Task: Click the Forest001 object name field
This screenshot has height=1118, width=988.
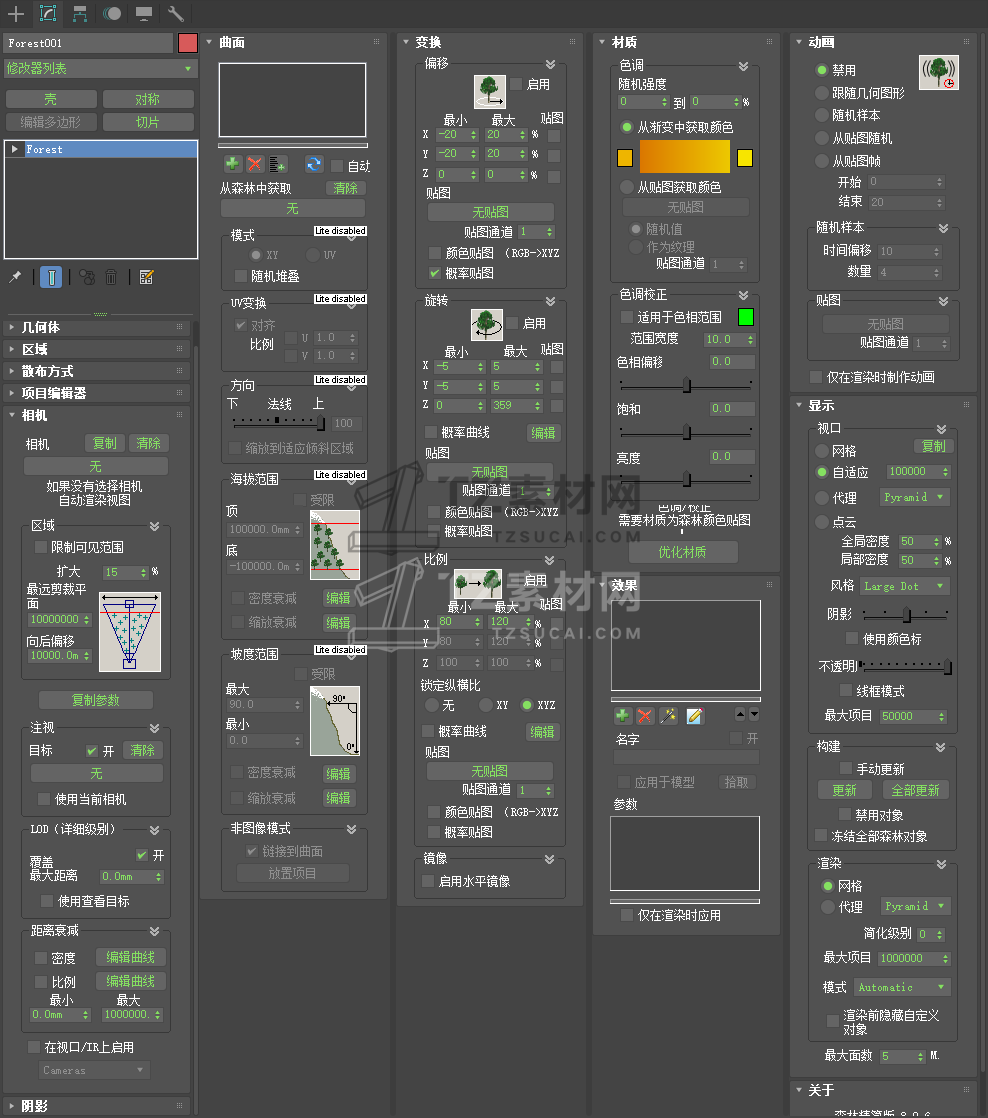Action: [x=88, y=43]
